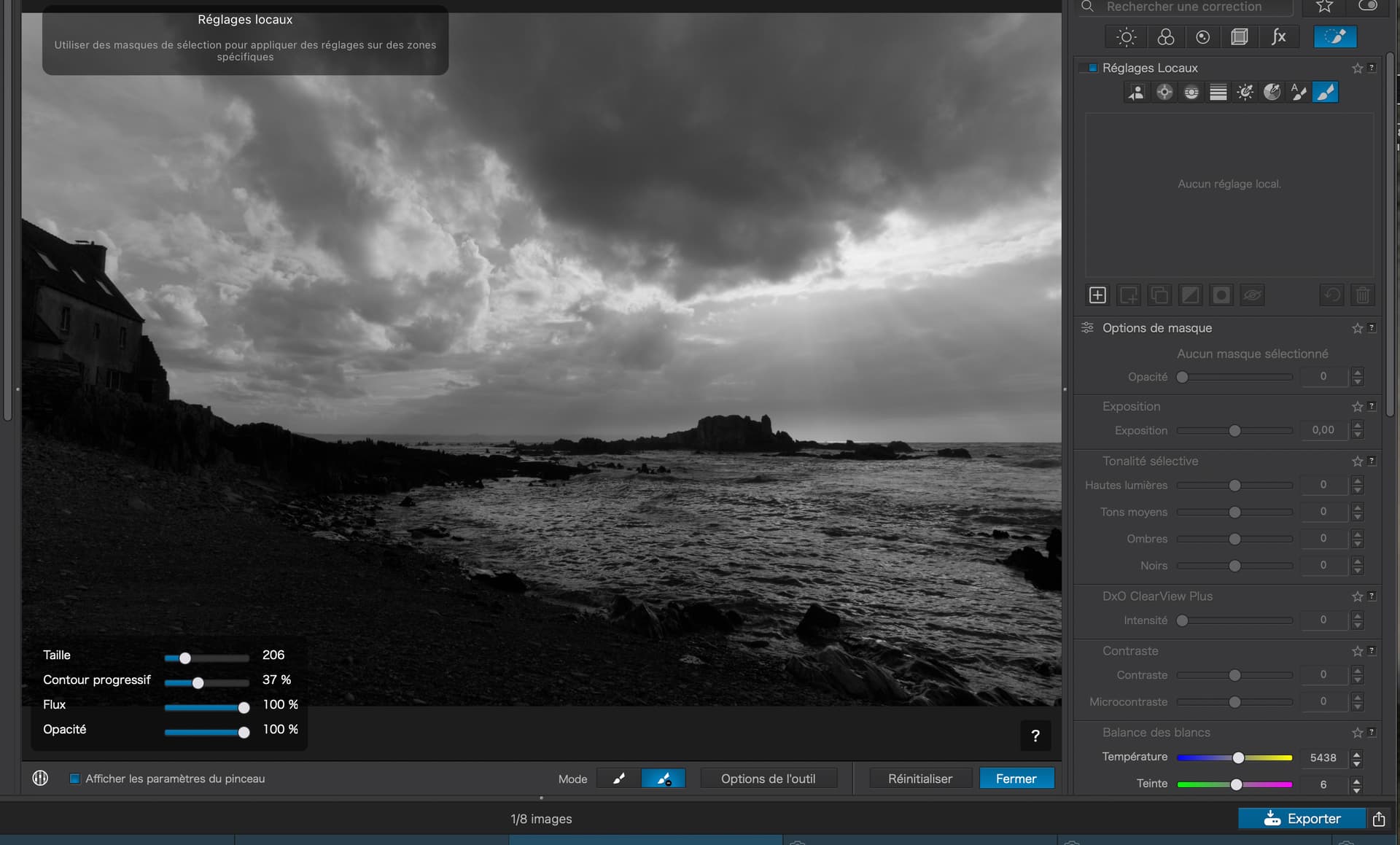Open the fx effects panel
Viewport: 1400px width, 845px height.
click(x=1278, y=37)
